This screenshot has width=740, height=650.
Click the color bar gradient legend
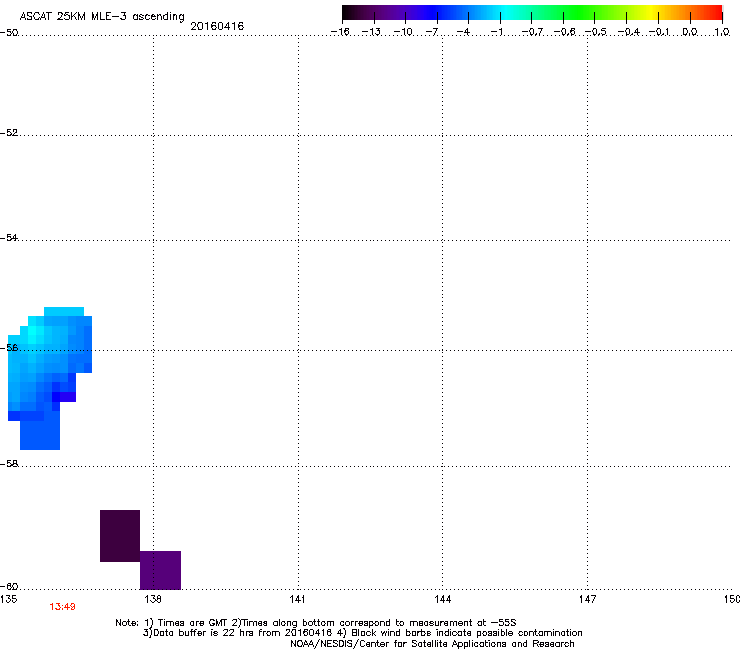click(532, 13)
